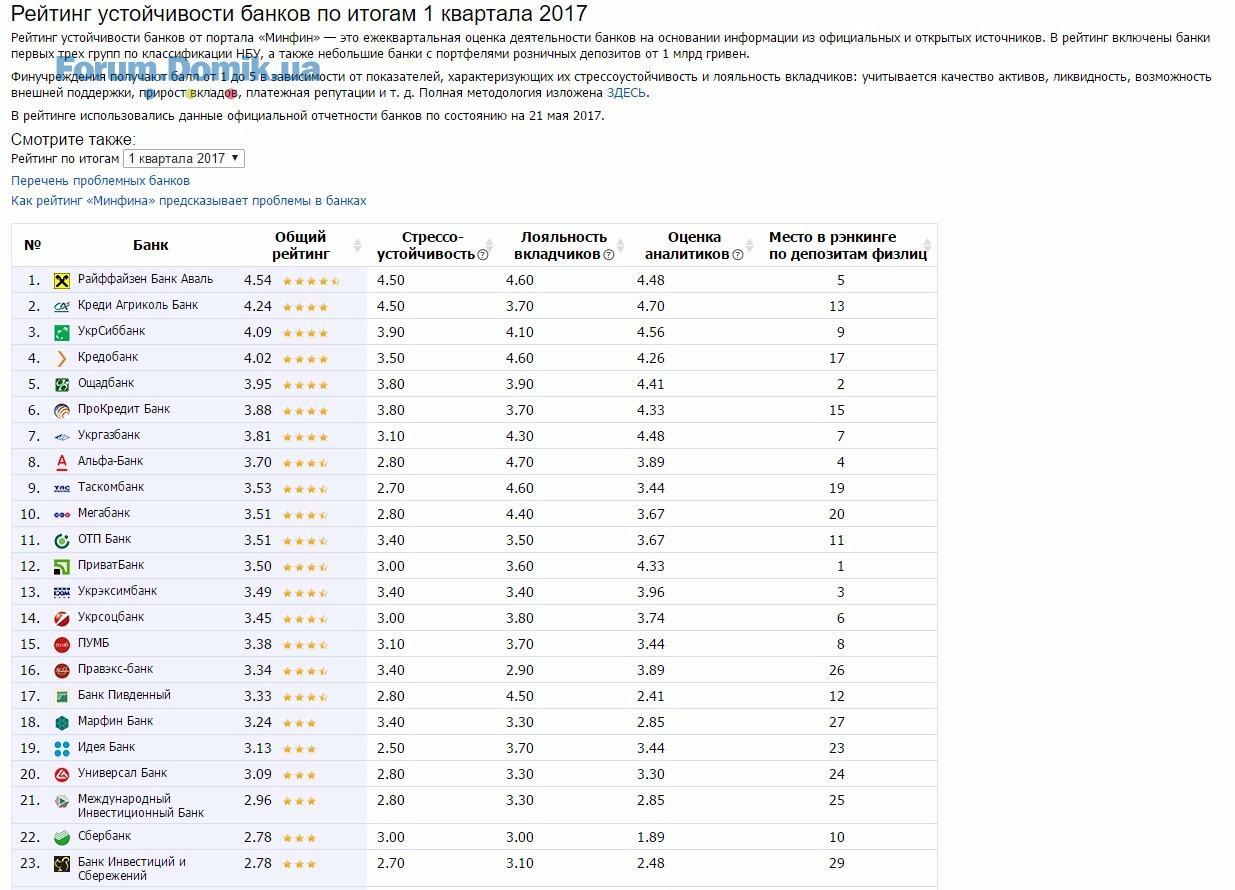Screen dimensions: 1235x890
Task: Click the red Укрсоцбанк logo icon
Action: [x=62, y=619]
